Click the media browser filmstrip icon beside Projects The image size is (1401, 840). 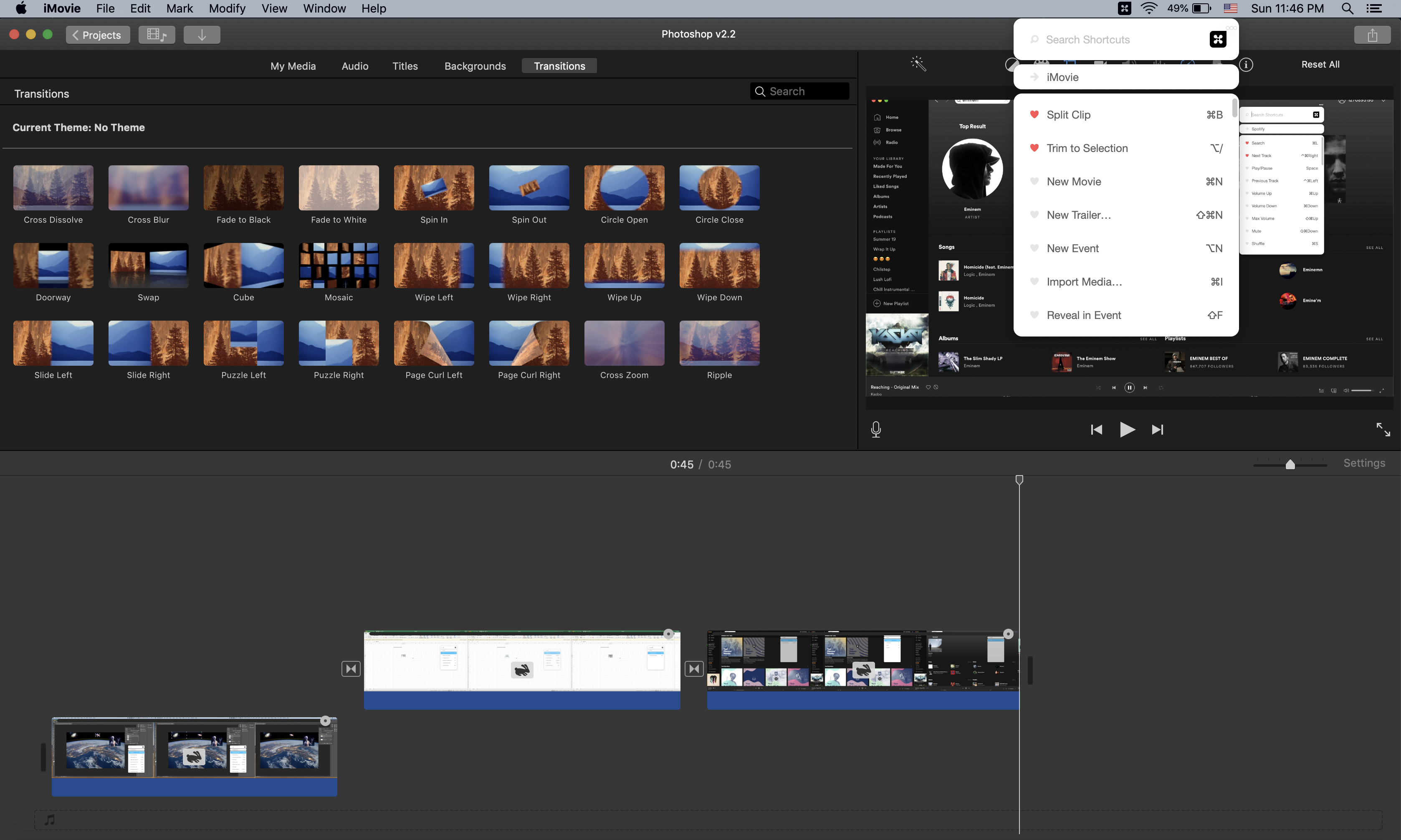click(157, 35)
